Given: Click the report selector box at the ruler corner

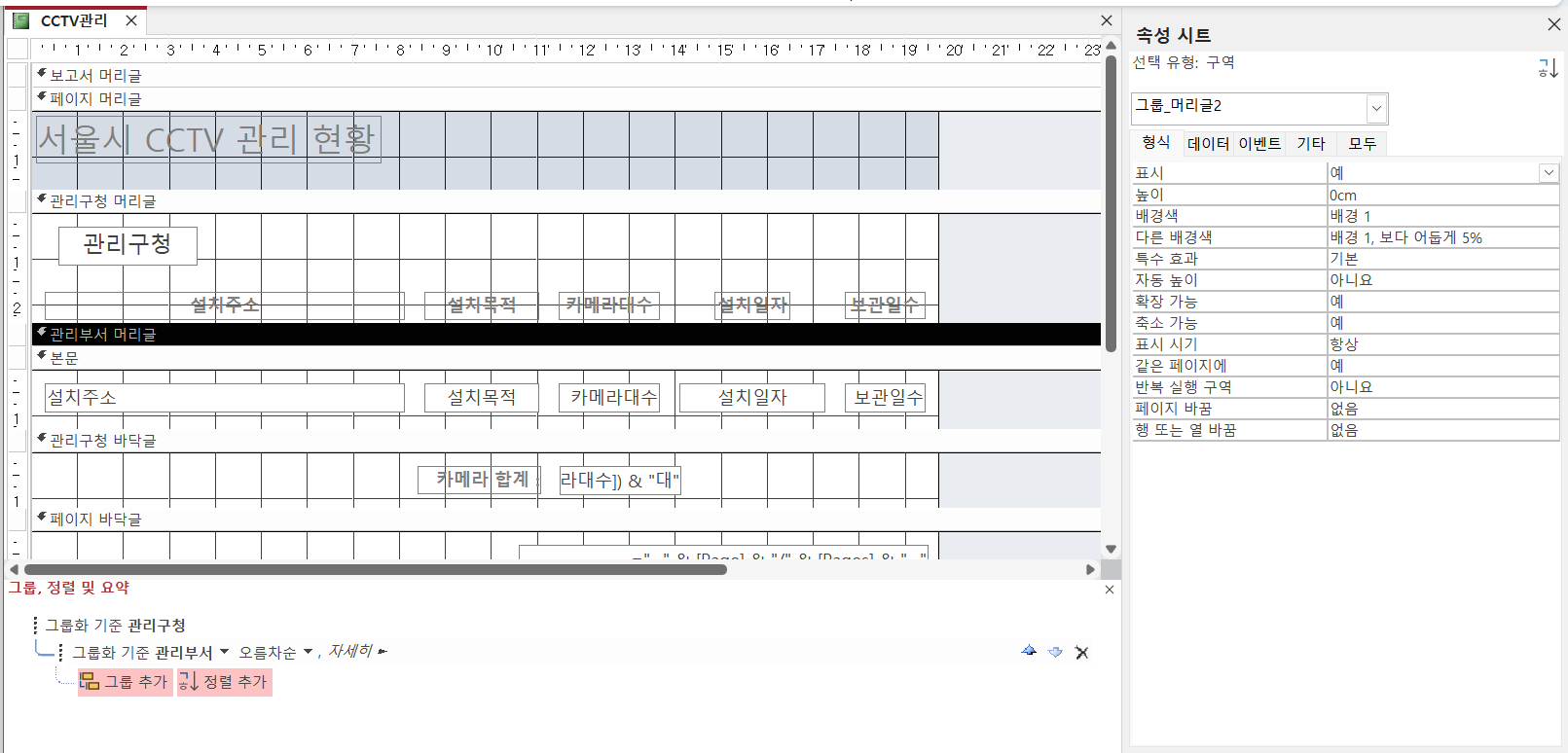Looking at the screenshot, I should (x=18, y=50).
